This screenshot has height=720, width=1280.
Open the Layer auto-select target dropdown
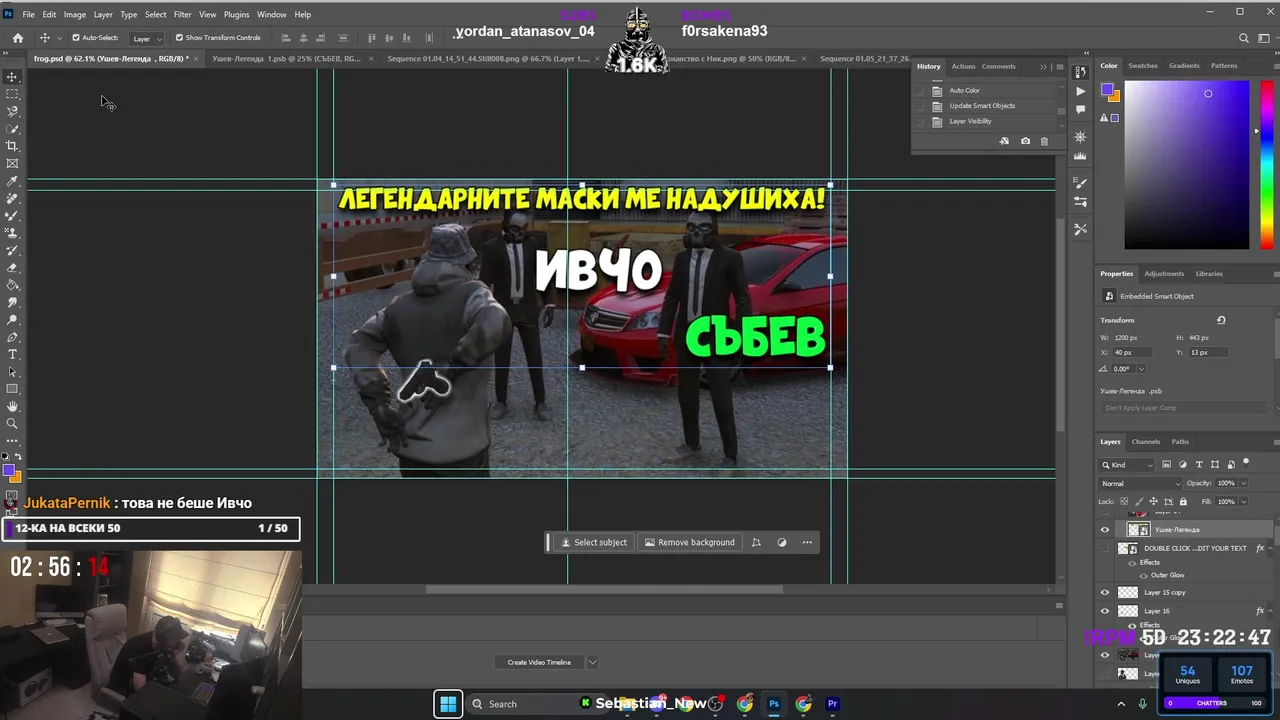point(146,39)
